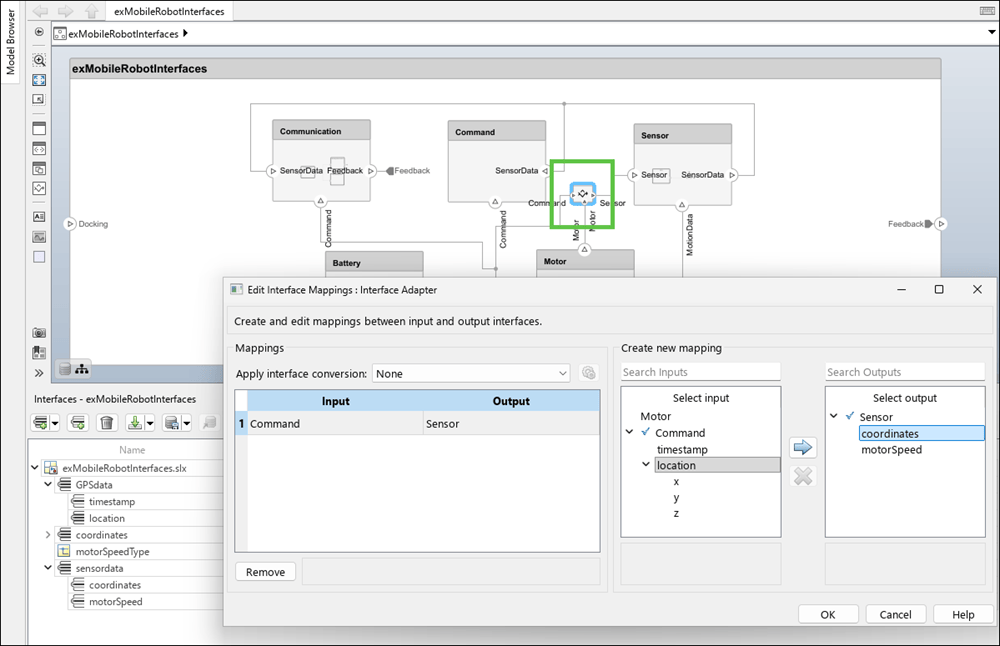Image resolution: width=1000 pixels, height=646 pixels.
Task: Collapse the GPSdata tree node
Action: (x=48, y=485)
